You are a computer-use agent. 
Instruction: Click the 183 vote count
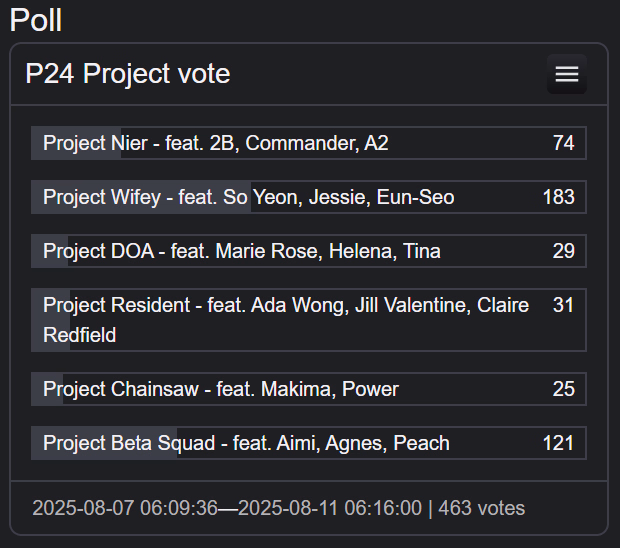(558, 198)
